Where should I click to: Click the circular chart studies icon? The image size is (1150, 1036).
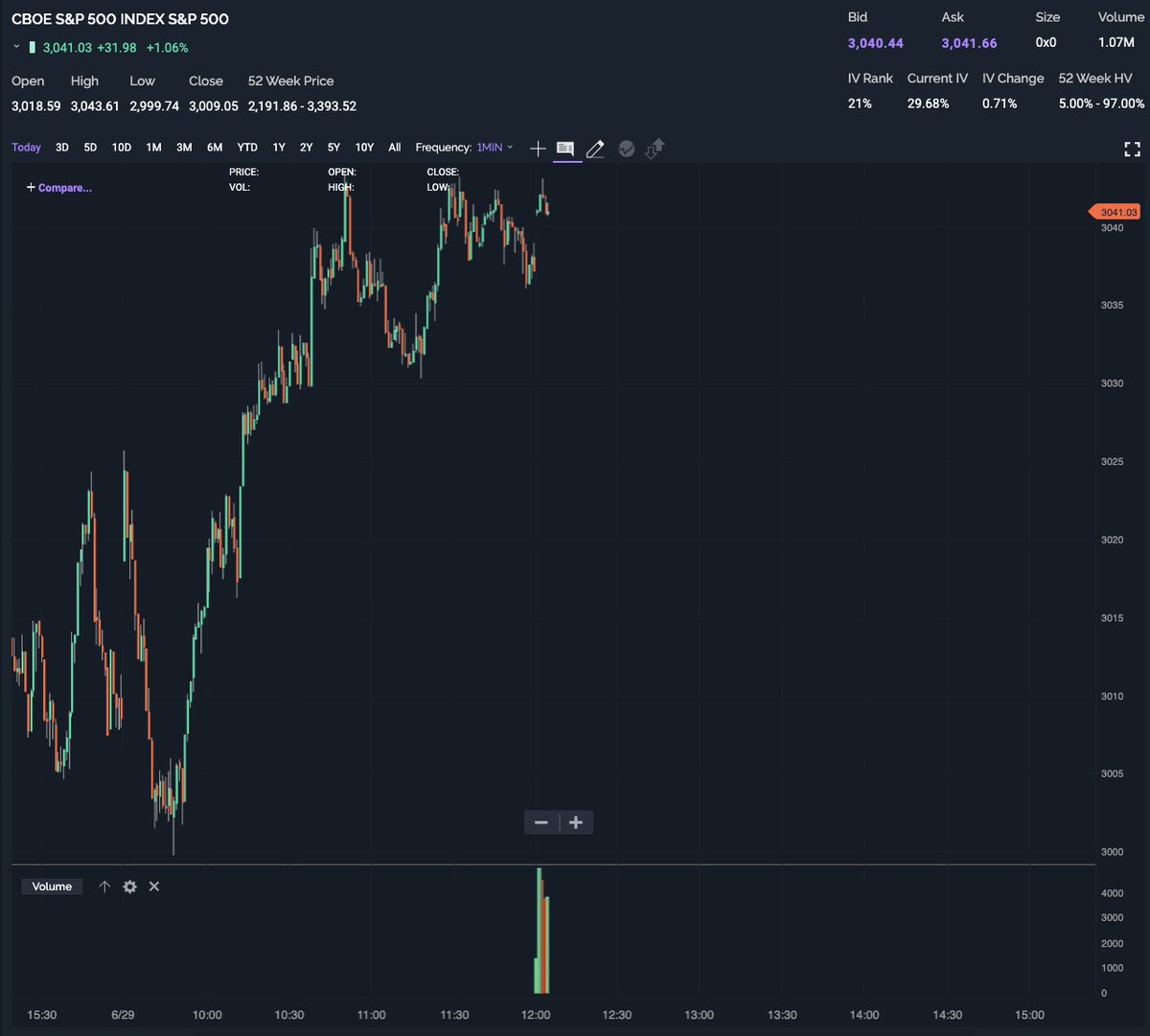627,149
